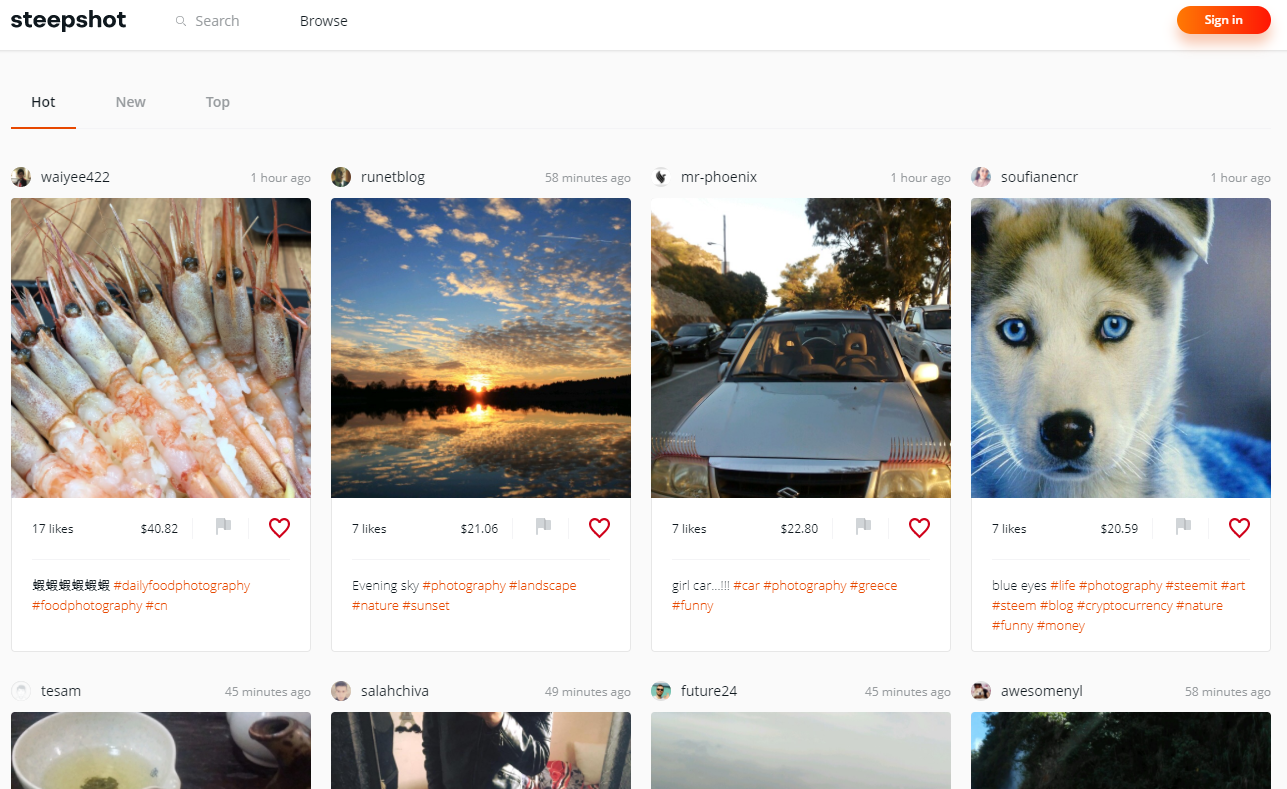The height and width of the screenshot is (789, 1287).
Task: Open the husky puppy photo
Action: [1121, 348]
